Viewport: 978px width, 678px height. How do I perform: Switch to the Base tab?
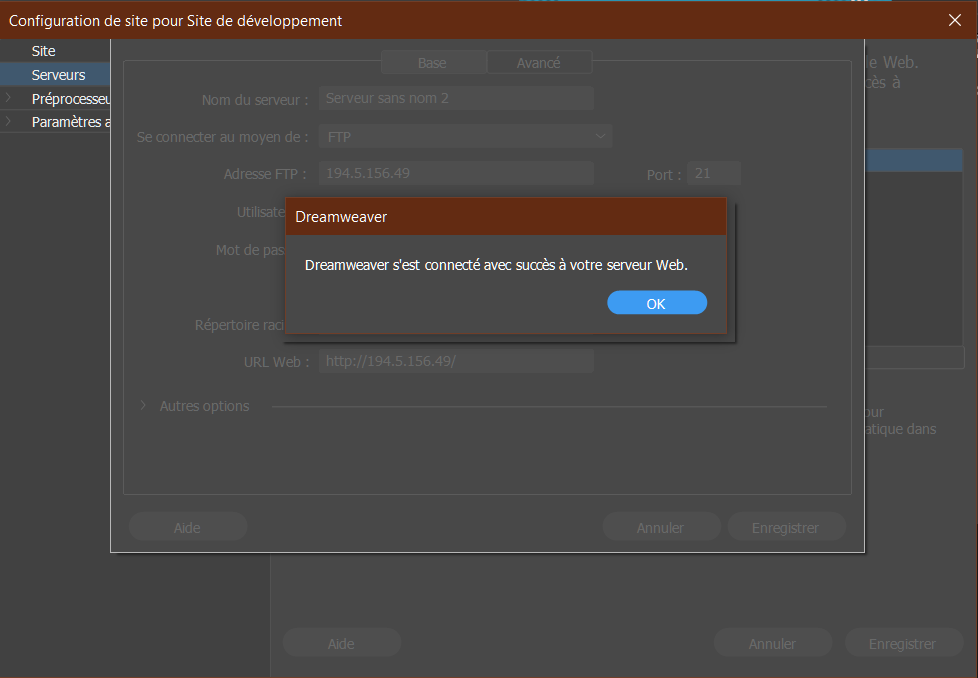pyautogui.click(x=432, y=63)
